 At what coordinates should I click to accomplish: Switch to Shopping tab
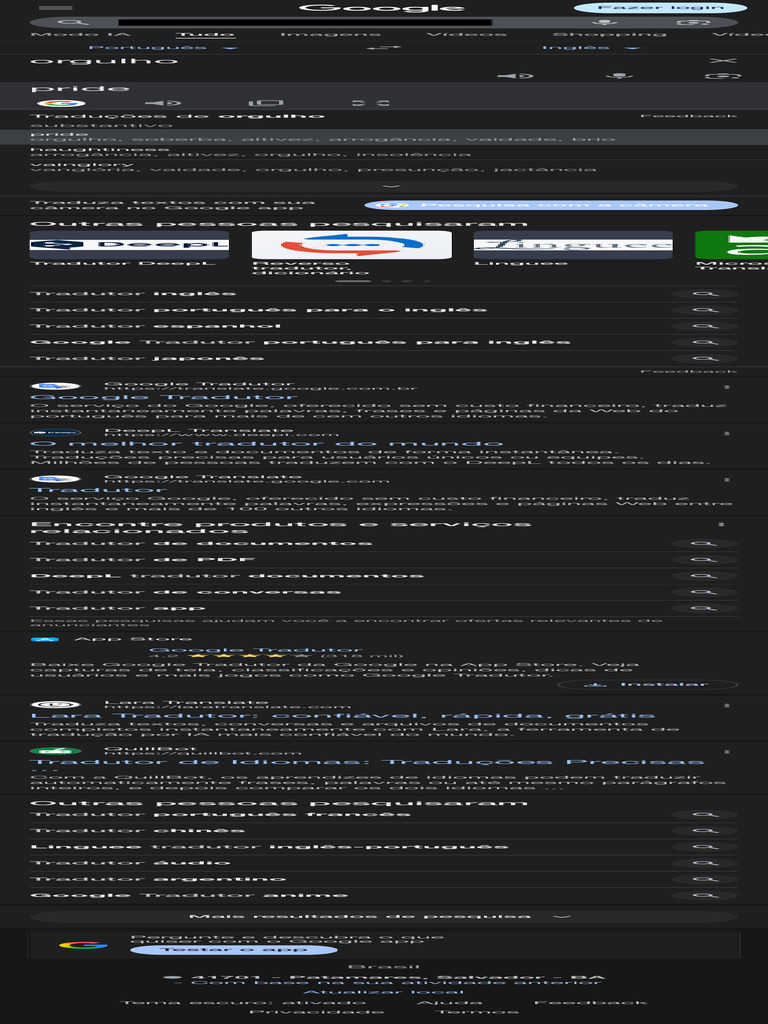coord(609,34)
